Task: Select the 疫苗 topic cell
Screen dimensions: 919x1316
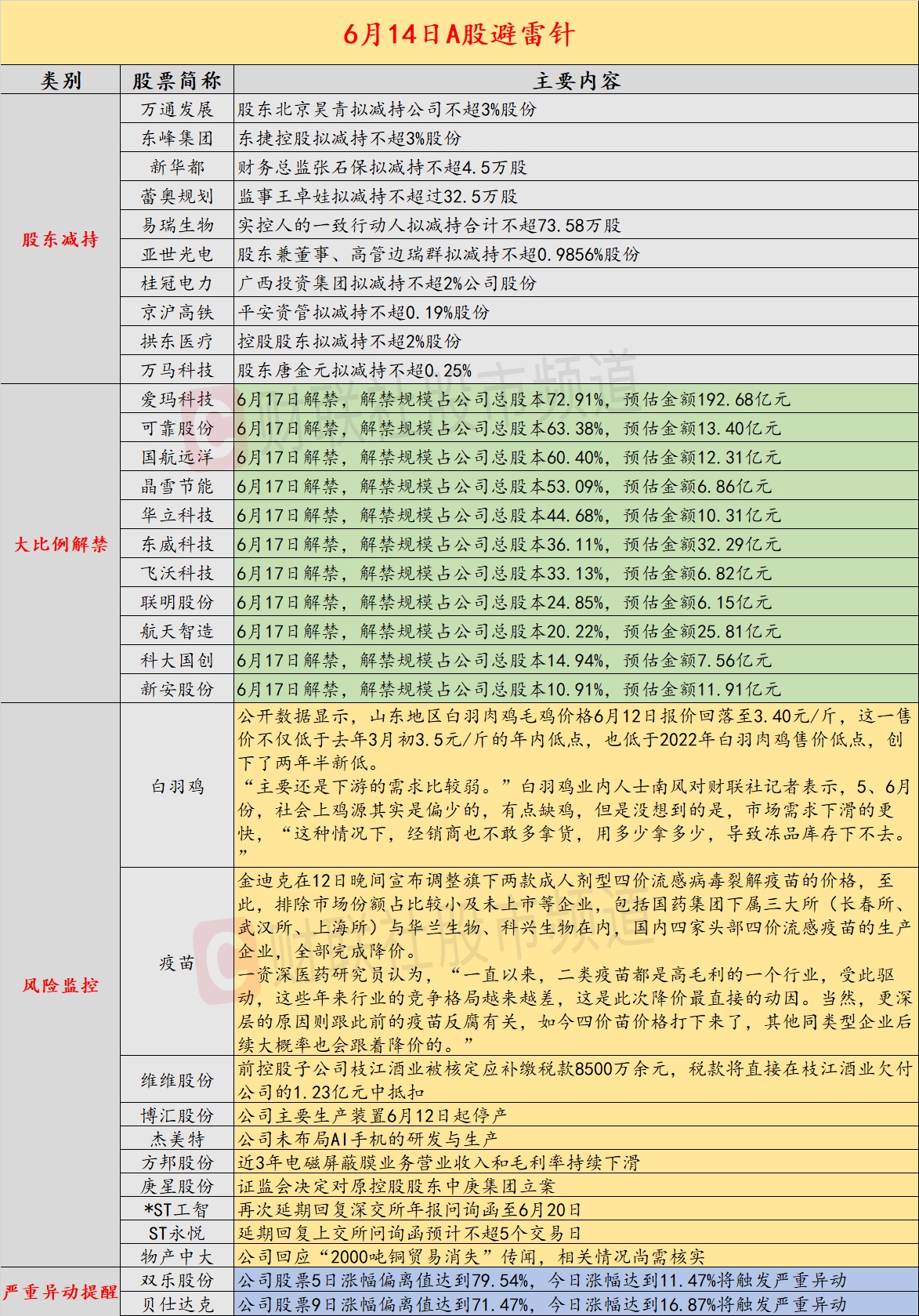Action: pyautogui.click(x=177, y=963)
